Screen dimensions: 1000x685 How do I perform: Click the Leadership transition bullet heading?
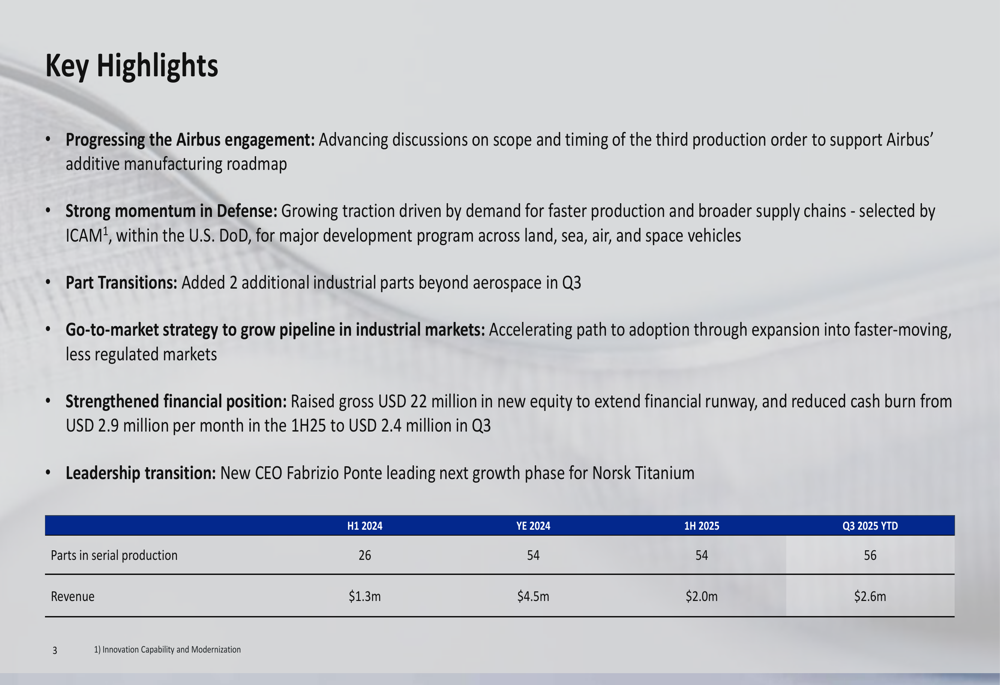140,473
